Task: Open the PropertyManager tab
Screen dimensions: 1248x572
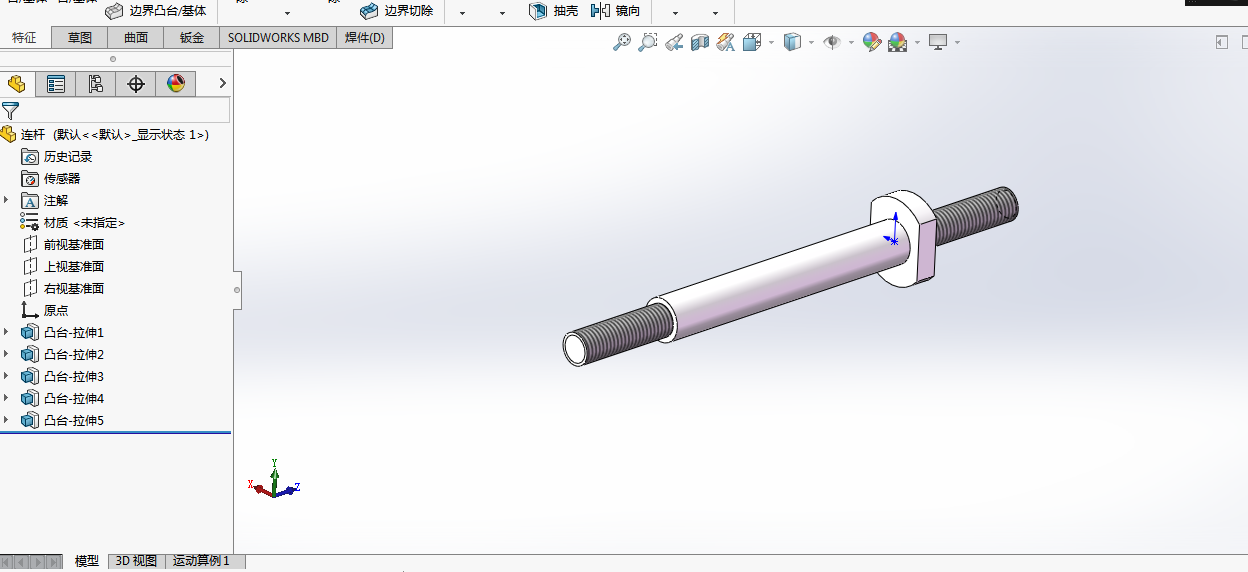Action: tap(56, 84)
